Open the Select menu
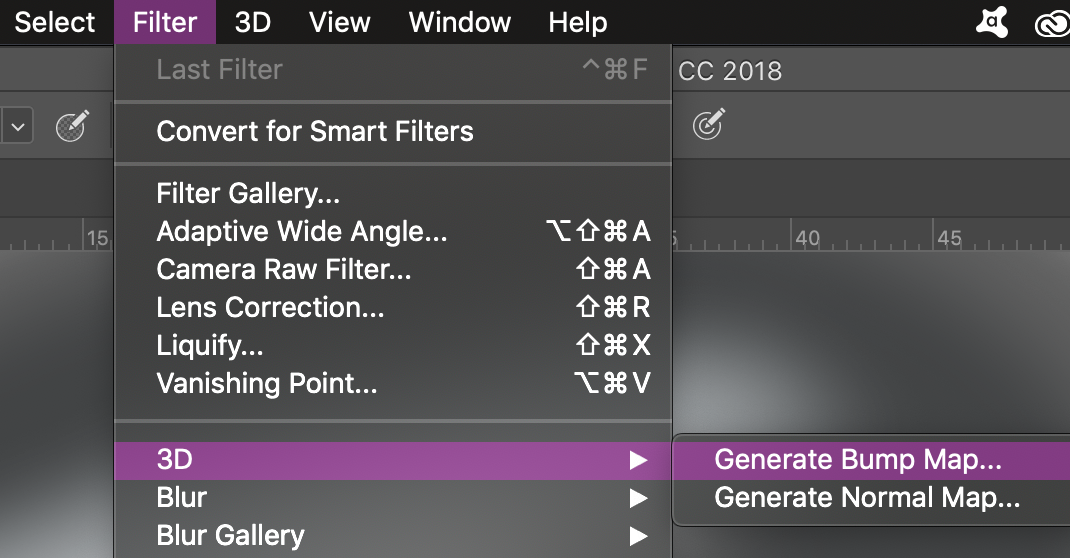Screen dimensions: 1070x558 point(55,23)
